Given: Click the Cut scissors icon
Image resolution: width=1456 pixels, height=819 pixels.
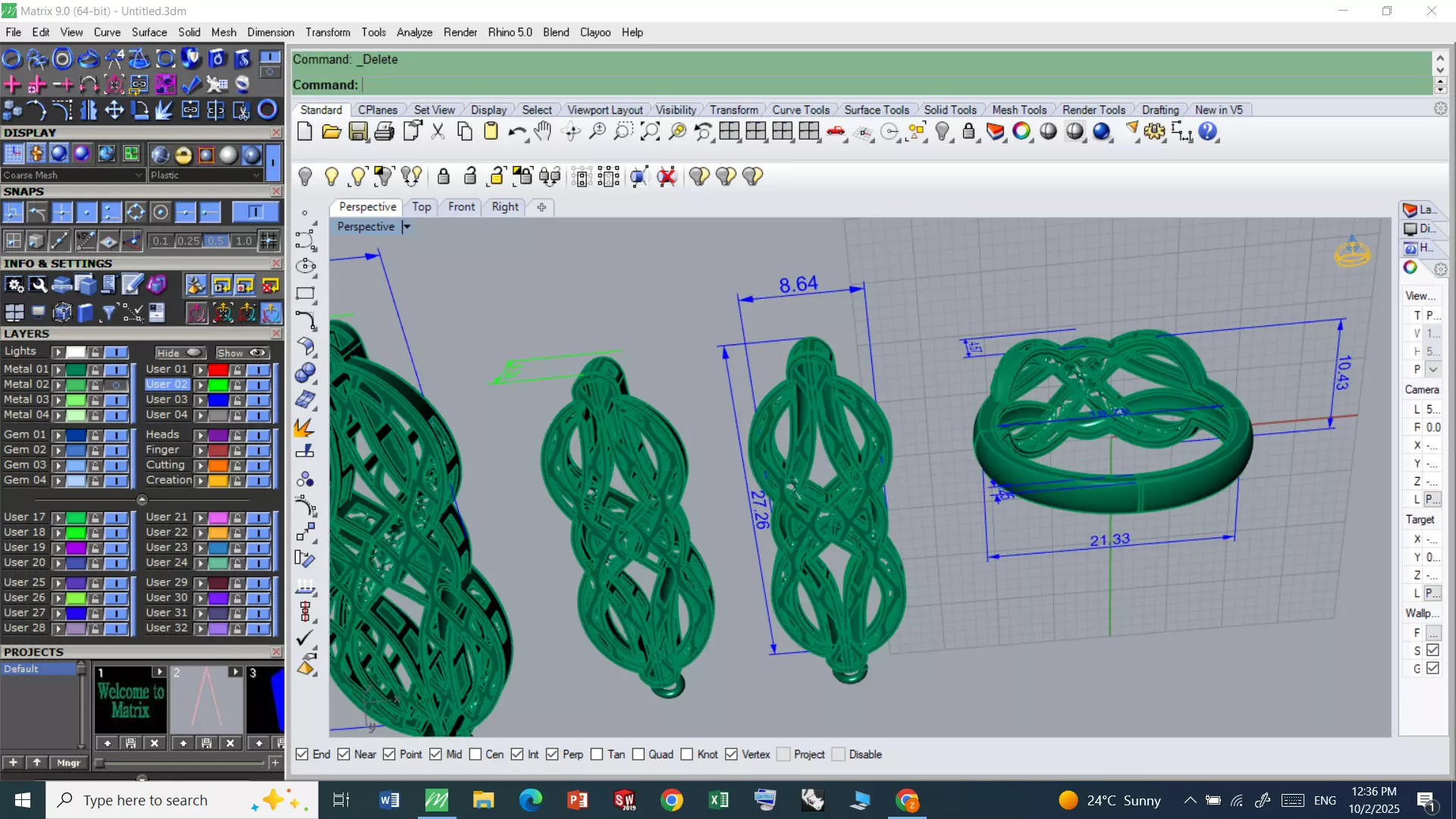Looking at the screenshot, I should click(438, 132).
